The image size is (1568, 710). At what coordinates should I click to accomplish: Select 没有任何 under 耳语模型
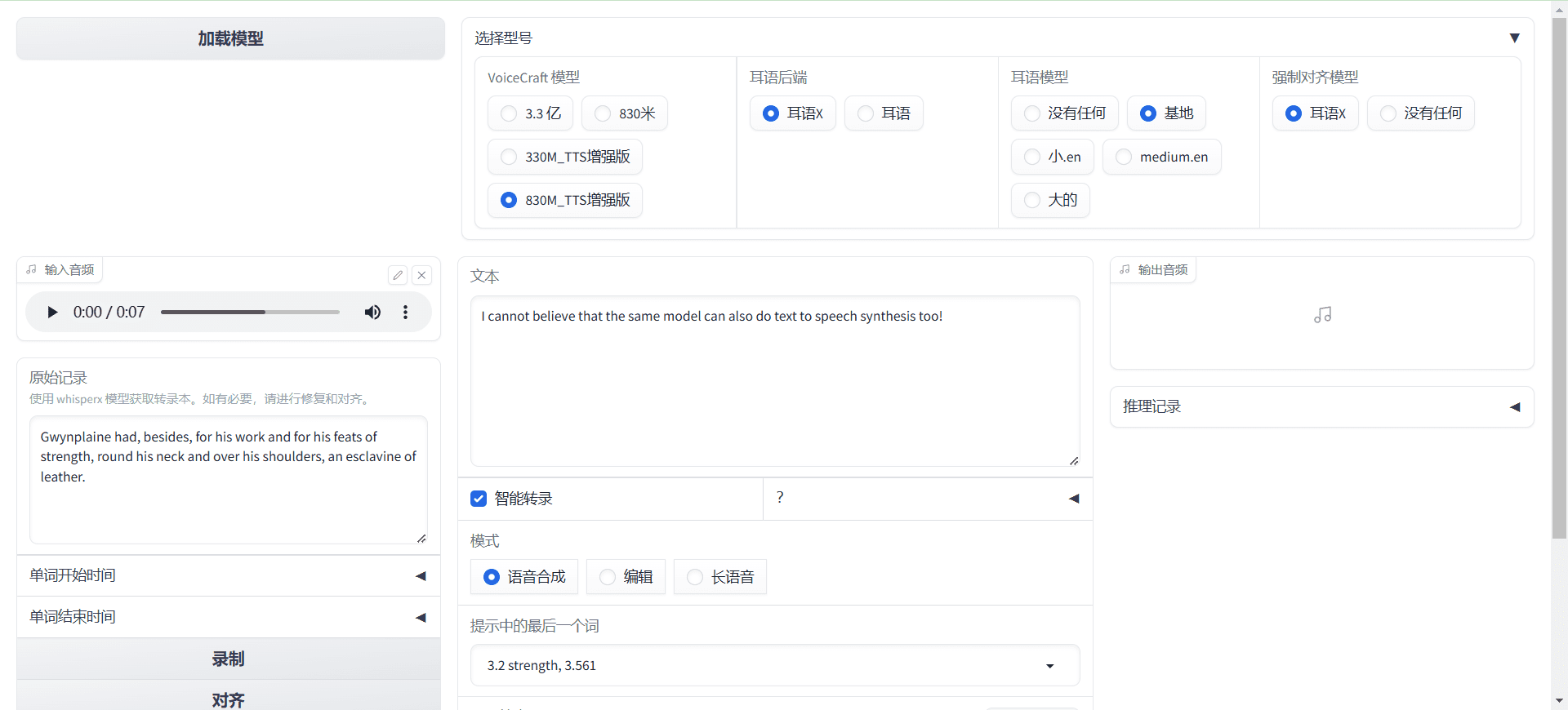(1065, 113)
